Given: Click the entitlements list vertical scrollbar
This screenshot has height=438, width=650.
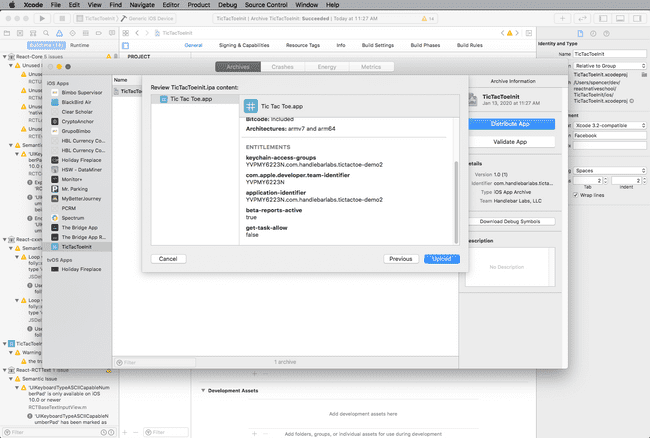Looking at the screenshot, I should [x=456, y=202].
